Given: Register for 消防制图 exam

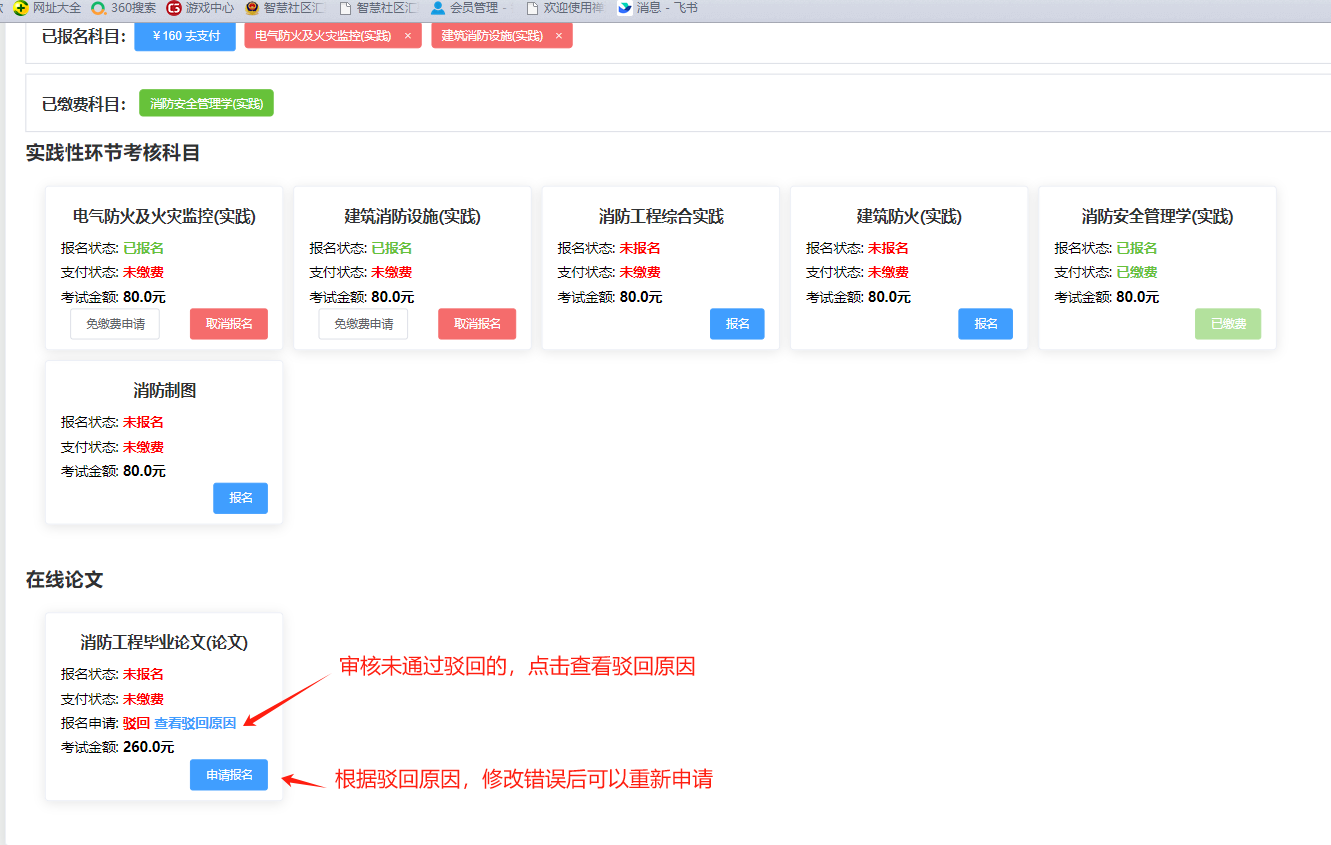Looking at the screenshot, I should coord(240,498).
